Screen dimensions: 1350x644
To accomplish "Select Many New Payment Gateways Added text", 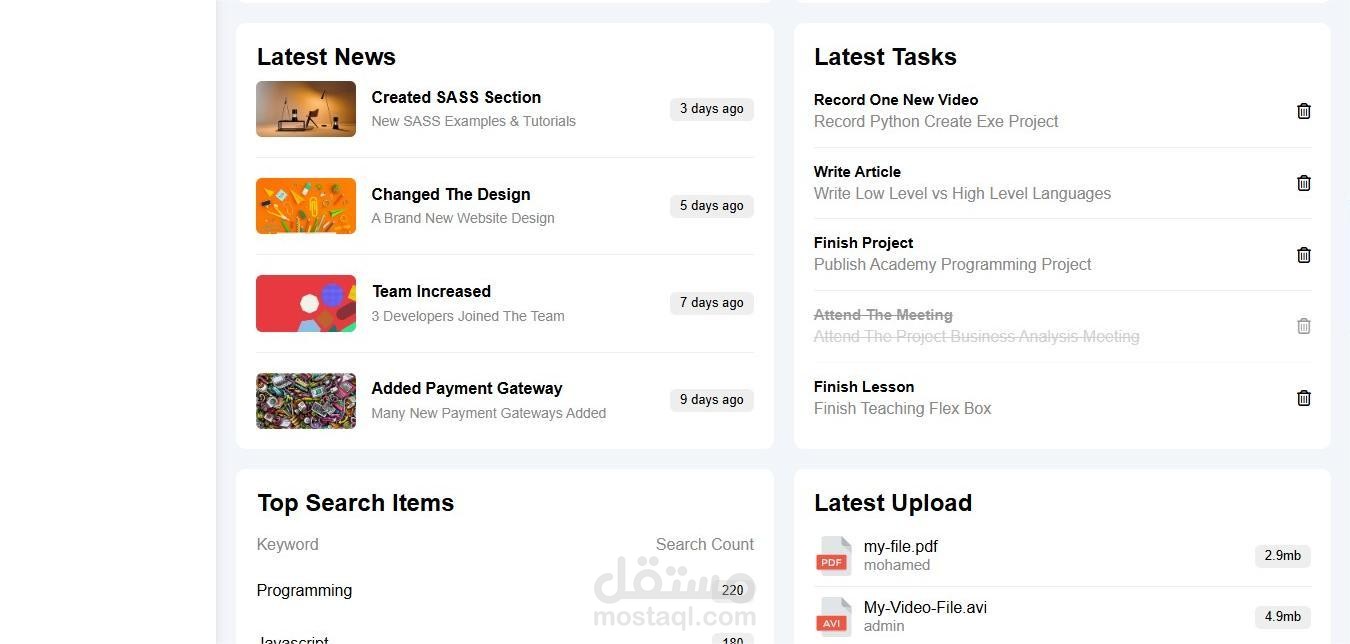I will click(x=489, y=413).
